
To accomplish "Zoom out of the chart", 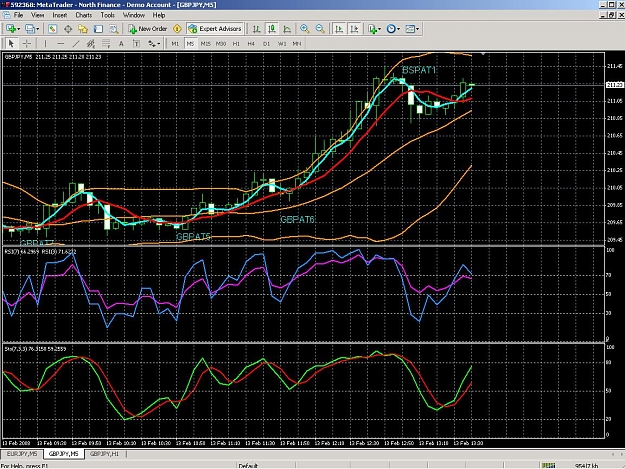I will [x=320, y=29].
